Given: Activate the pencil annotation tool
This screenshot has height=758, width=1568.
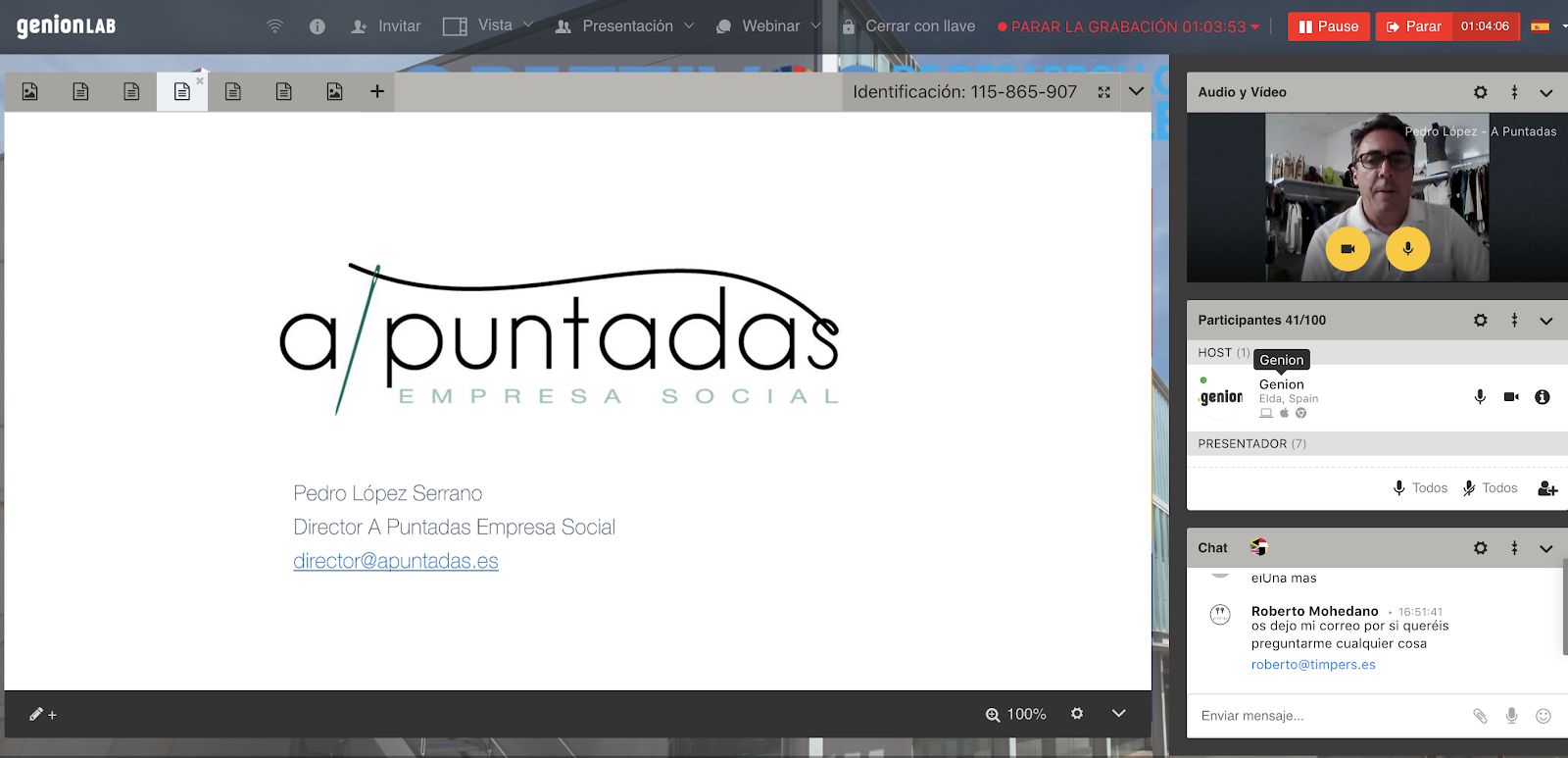Looking at the screenshot, I should pyautogui.click(x=42, y=714).
